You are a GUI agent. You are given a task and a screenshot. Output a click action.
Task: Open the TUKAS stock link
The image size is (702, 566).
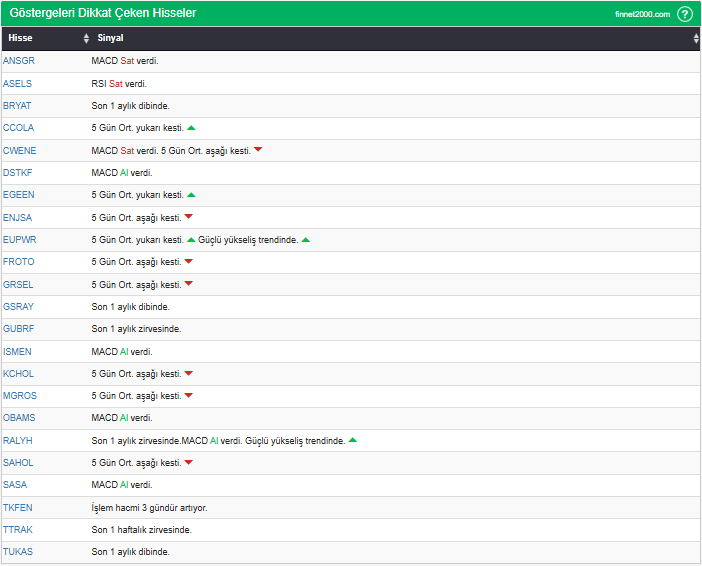pyautogui.click(x=18, y=552)
